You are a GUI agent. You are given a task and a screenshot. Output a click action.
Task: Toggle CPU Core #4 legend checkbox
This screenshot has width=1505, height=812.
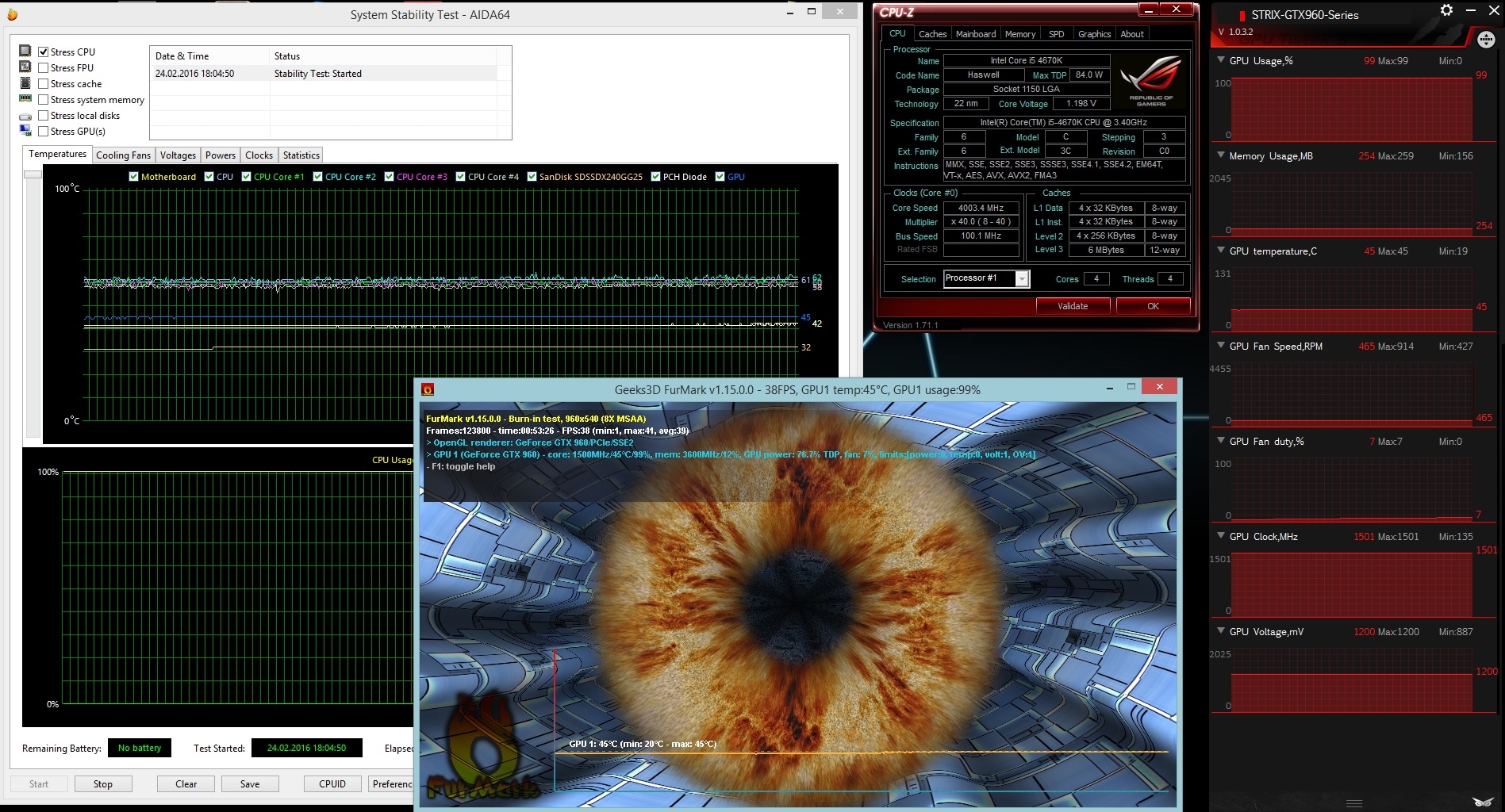[461, 177]
